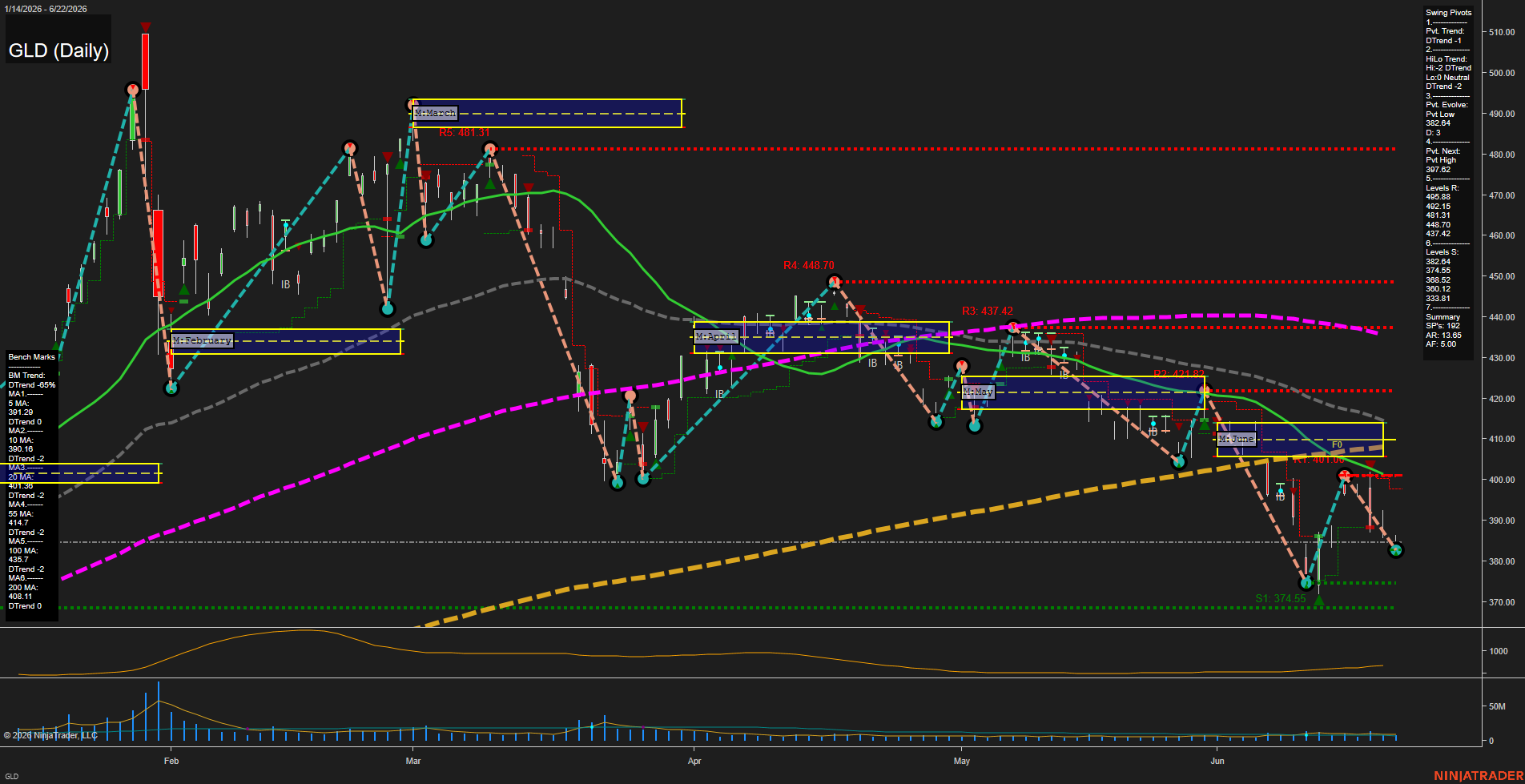Click the M:February monthly zone label
The height and width of the screenshot is (784, 1525).
(202, 340)
